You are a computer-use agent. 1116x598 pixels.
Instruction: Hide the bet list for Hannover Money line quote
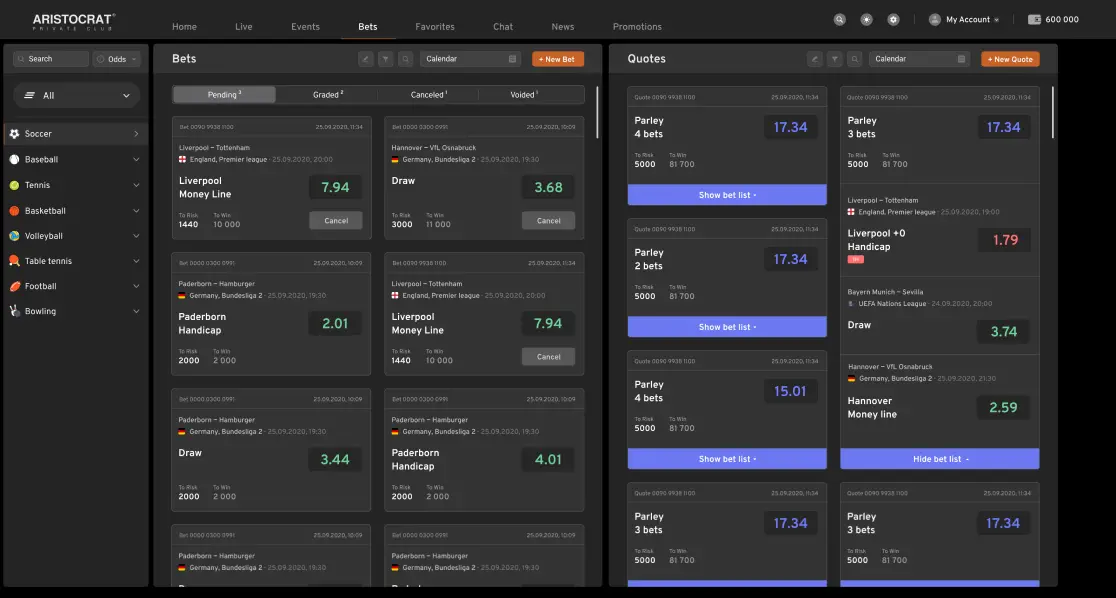(x=938, y=458)
